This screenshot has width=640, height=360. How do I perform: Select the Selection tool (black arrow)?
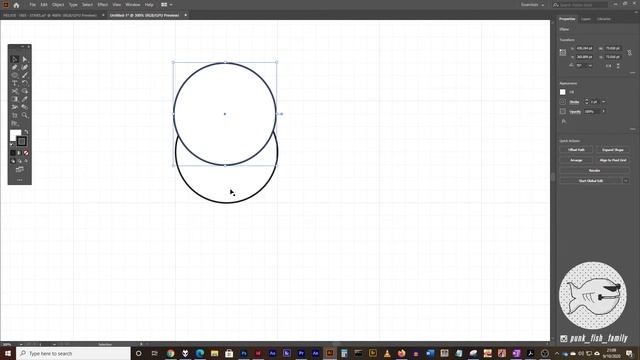(14, 60)
